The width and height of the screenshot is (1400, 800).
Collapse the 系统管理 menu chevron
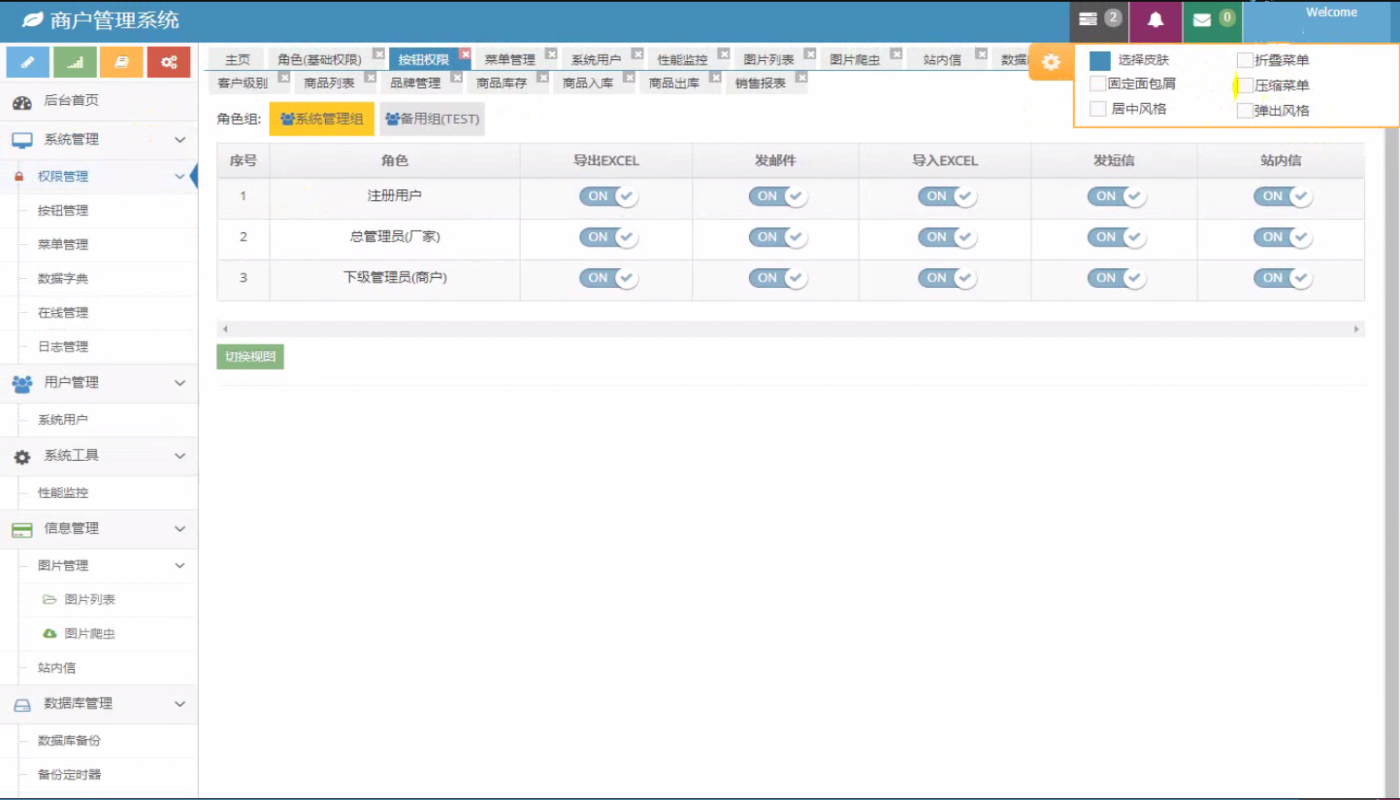[180, 140]
